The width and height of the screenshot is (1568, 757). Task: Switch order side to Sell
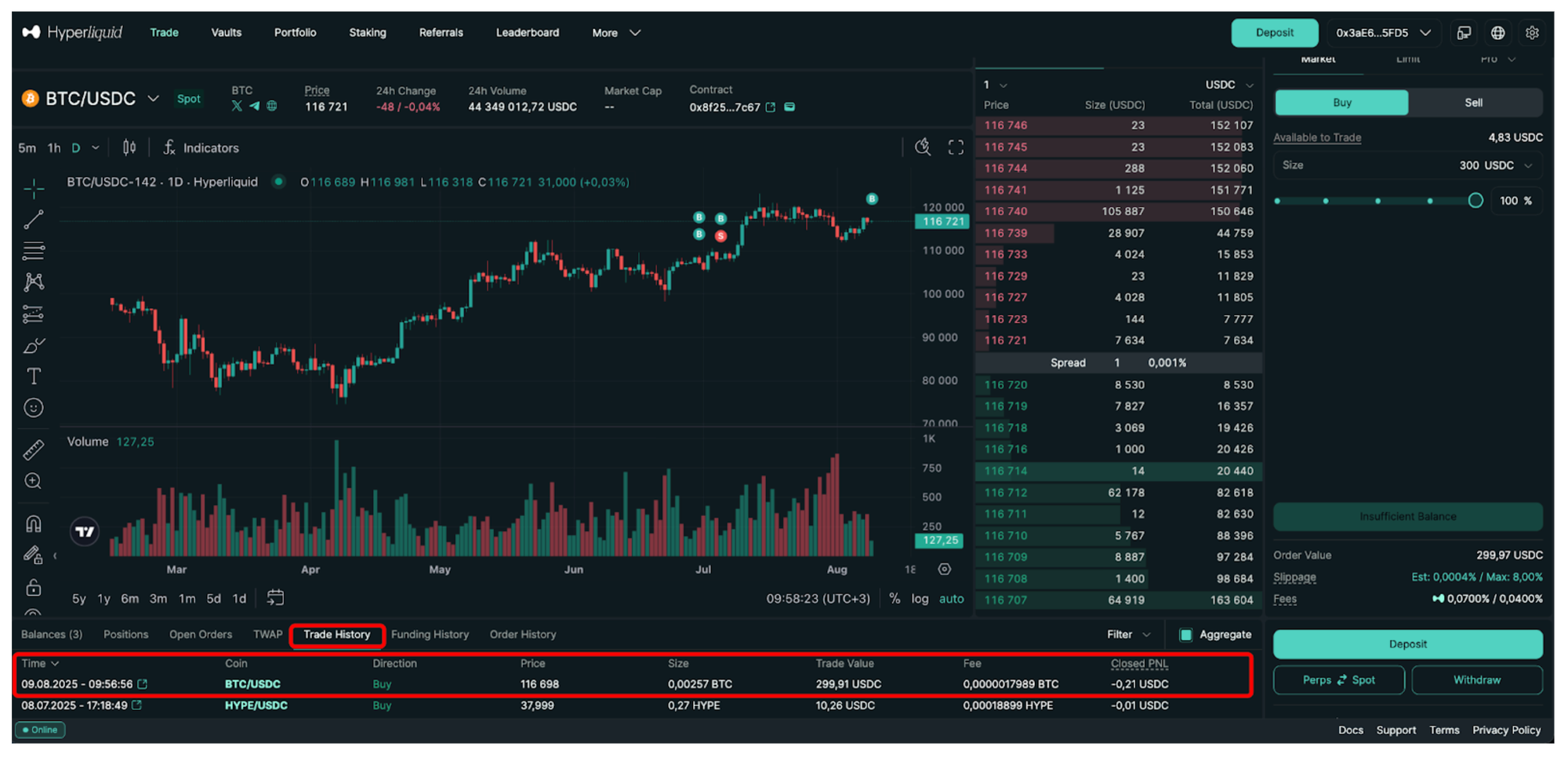(1474, 103)
